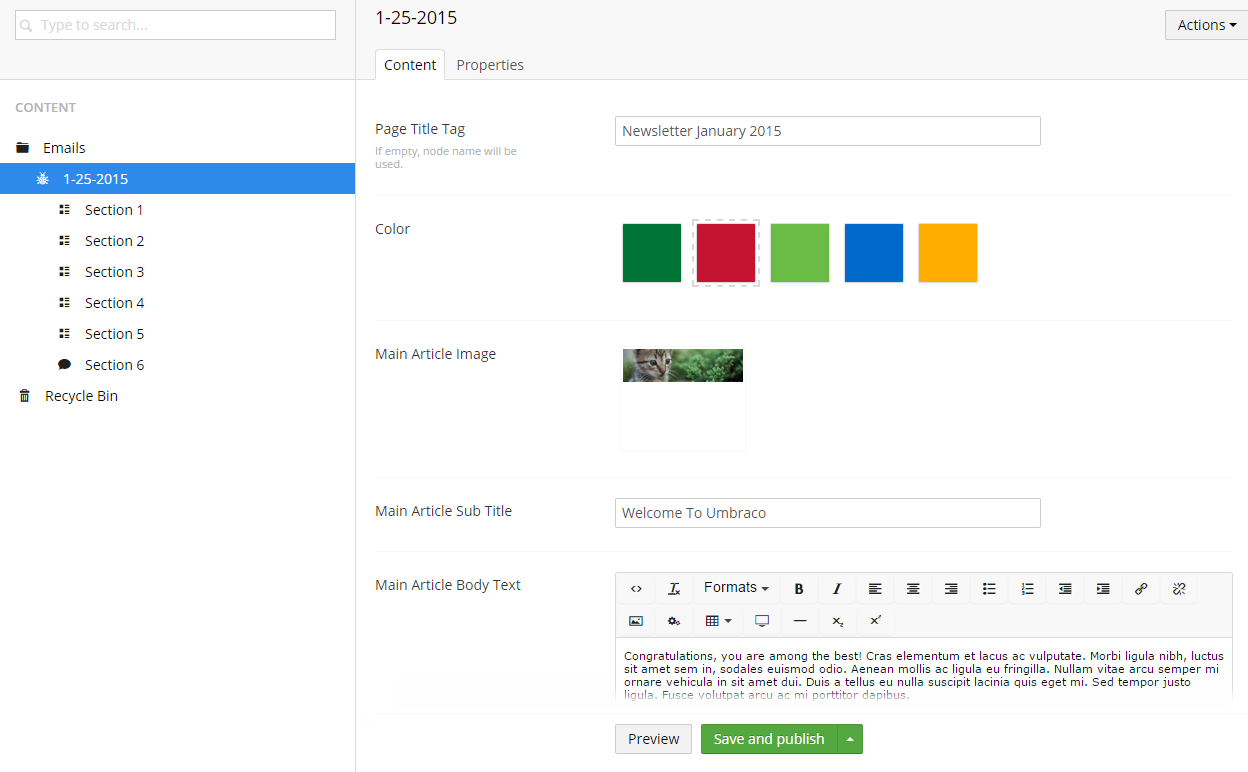Open the Formats dropdown
Viewport: 1248px width, 772px height.
pyautogui.click(x=736, y=588)
